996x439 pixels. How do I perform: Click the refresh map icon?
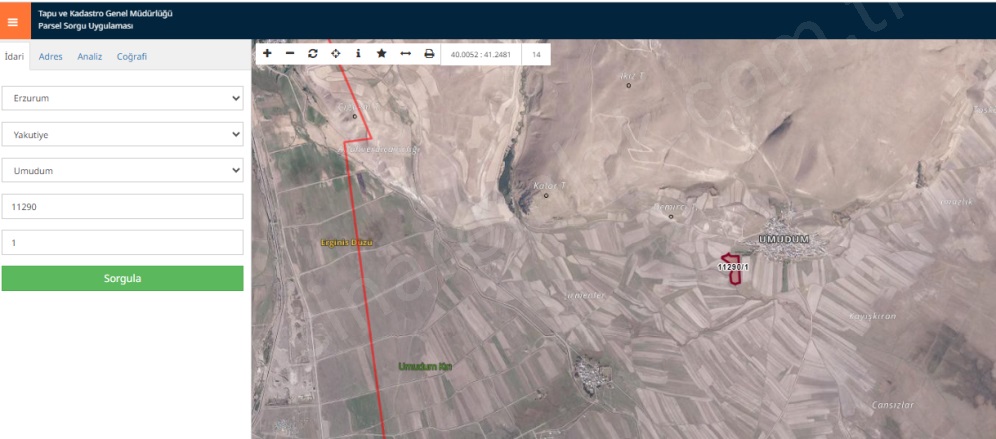[313, 53]
